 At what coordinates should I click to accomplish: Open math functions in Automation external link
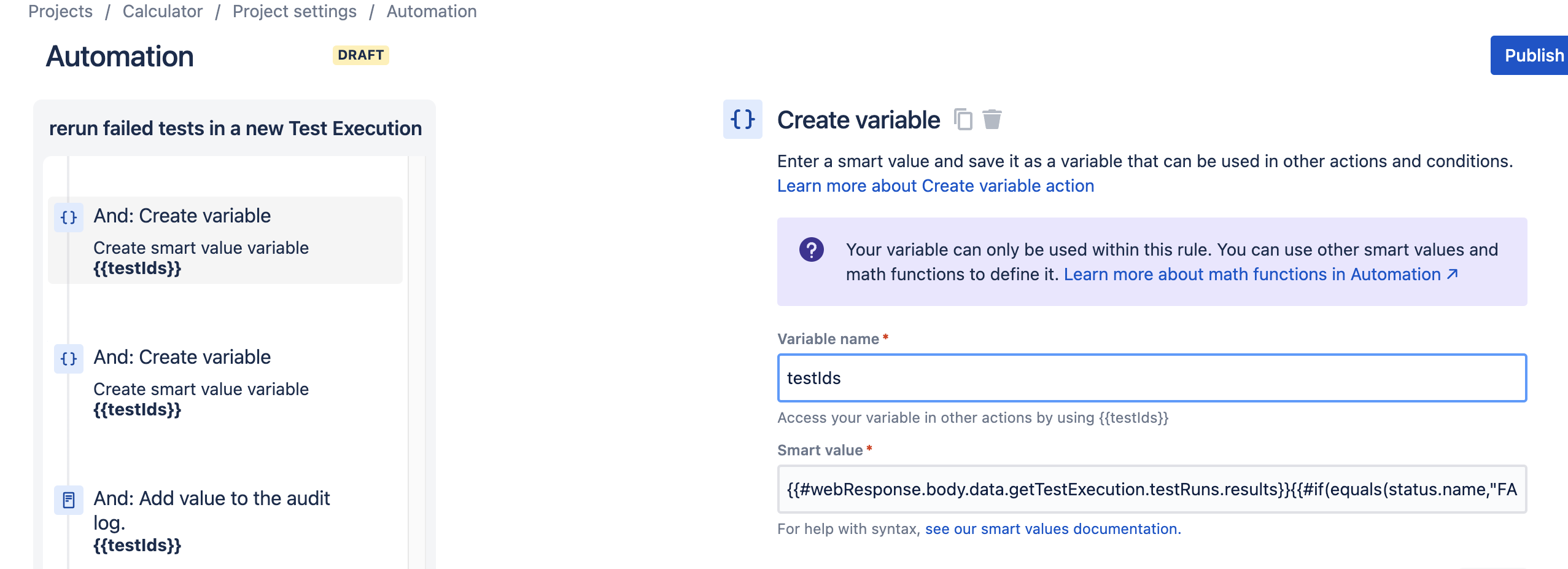point(1260,274)
